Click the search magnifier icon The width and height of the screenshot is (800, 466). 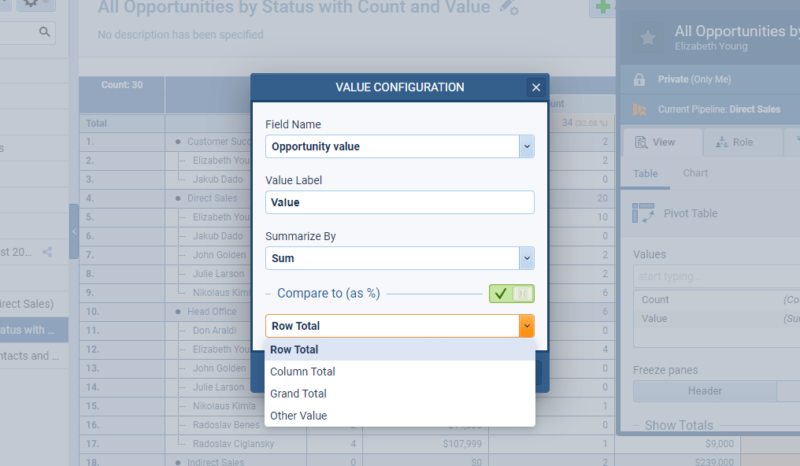pos(45,32)
